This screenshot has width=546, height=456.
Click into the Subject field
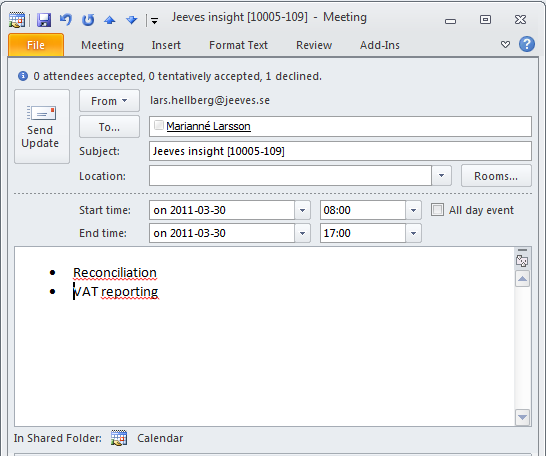[x=340, y=151]
